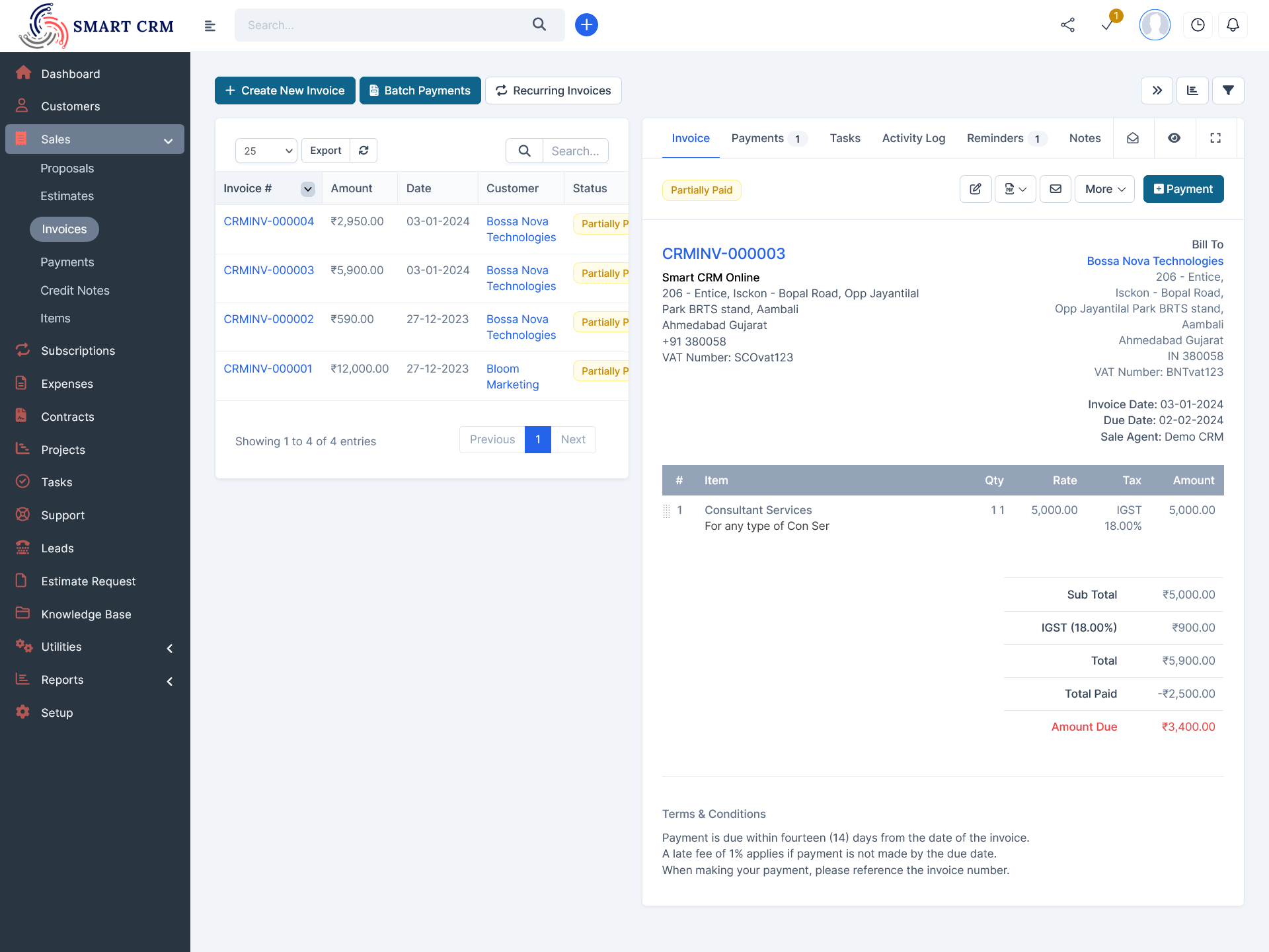Click the edit invoice pencil icon

click(x=976, y=189)
